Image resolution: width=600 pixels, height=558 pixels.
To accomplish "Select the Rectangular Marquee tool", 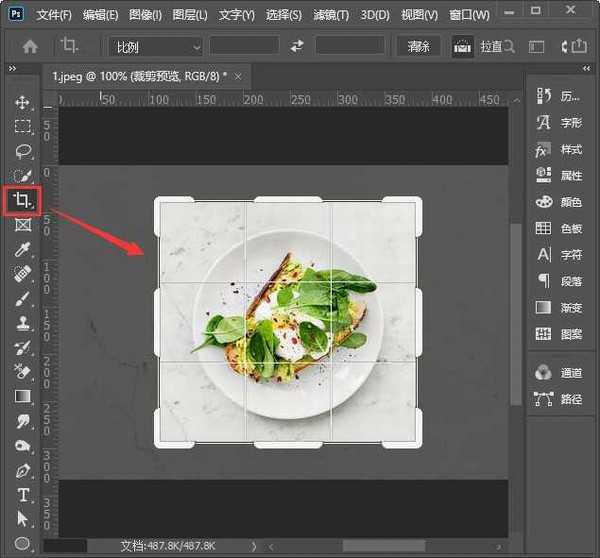I will click(x=22, y=127).
